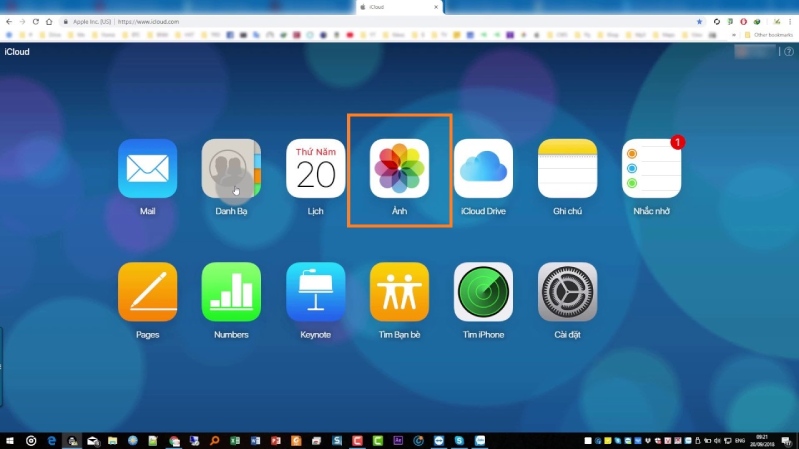Open the blurred account name menu
Screen dimensions: 799x449
755,51
